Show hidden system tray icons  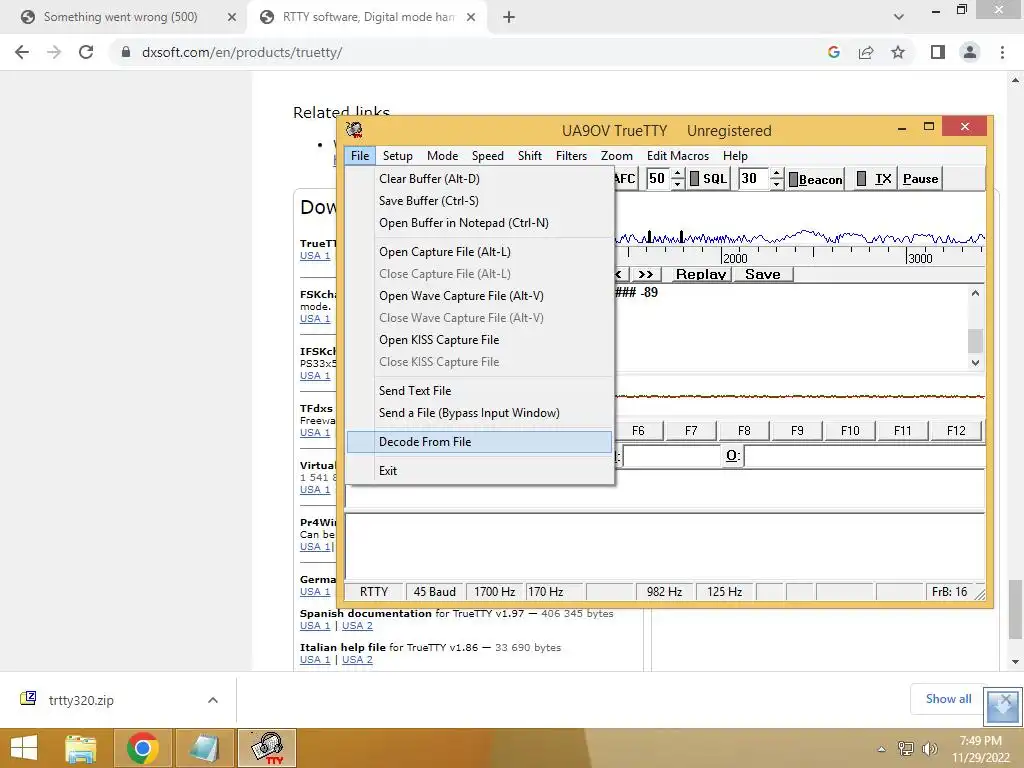(x=882, y=750)
